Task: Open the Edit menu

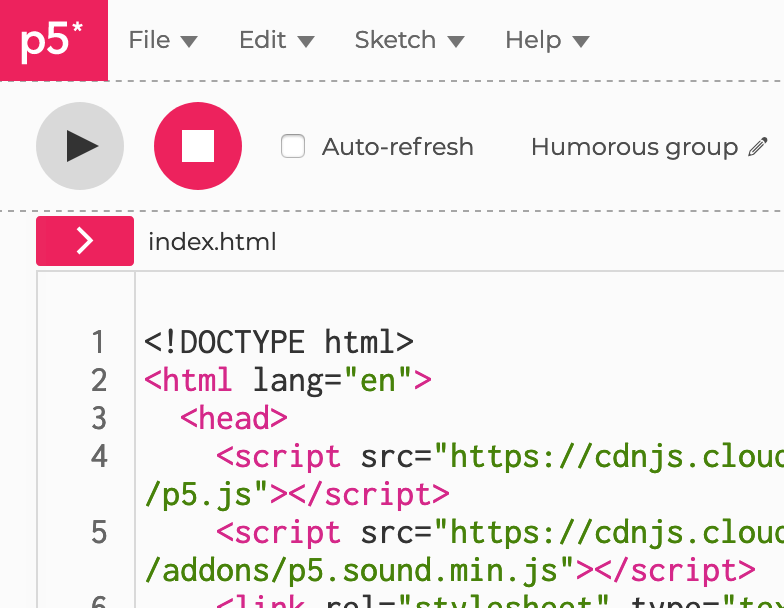Action: coord(276,40)
